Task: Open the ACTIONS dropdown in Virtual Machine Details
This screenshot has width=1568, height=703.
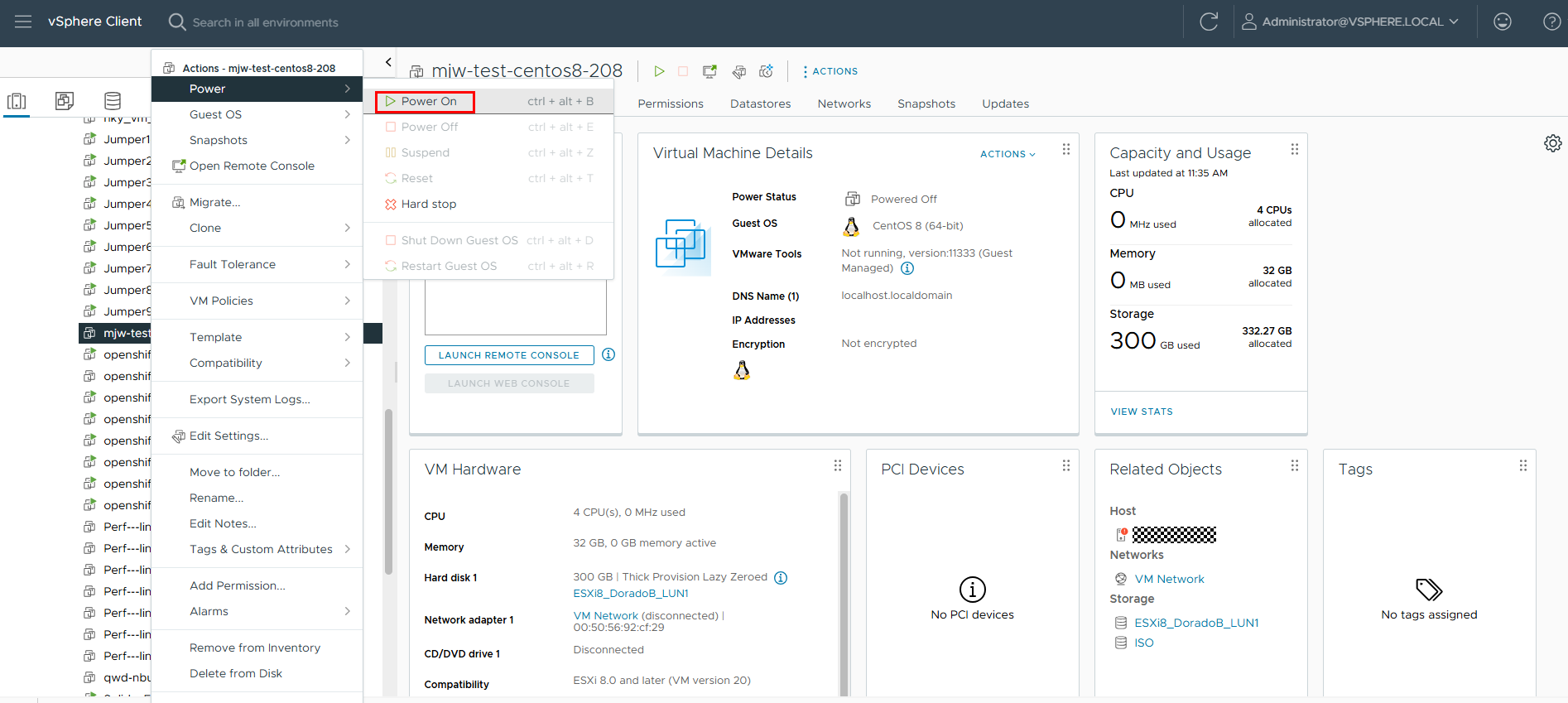Action: point(1008,154)
